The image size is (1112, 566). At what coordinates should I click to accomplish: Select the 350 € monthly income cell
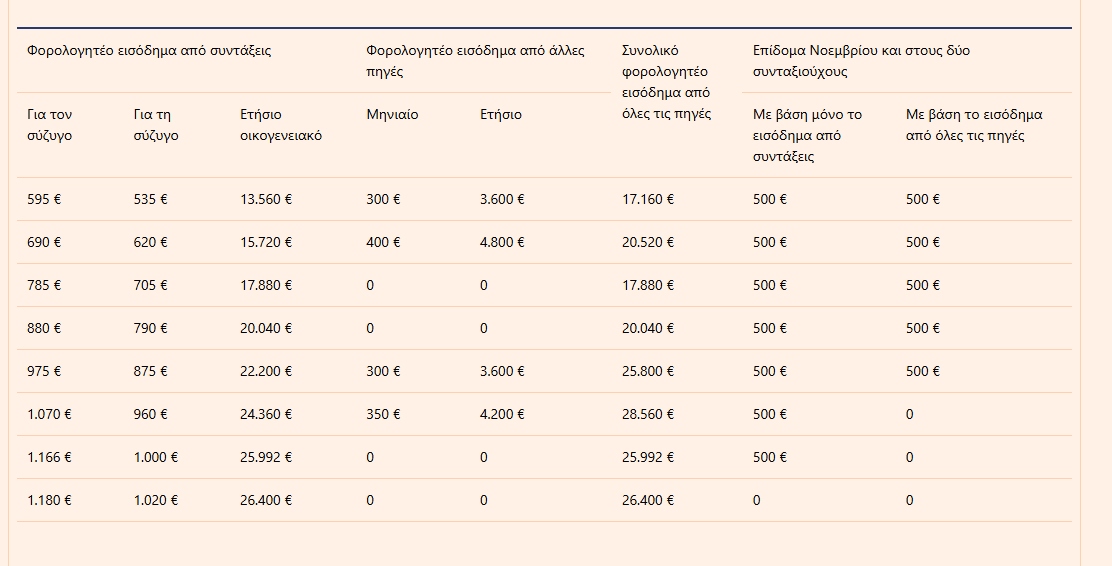[x=383, y=414]
